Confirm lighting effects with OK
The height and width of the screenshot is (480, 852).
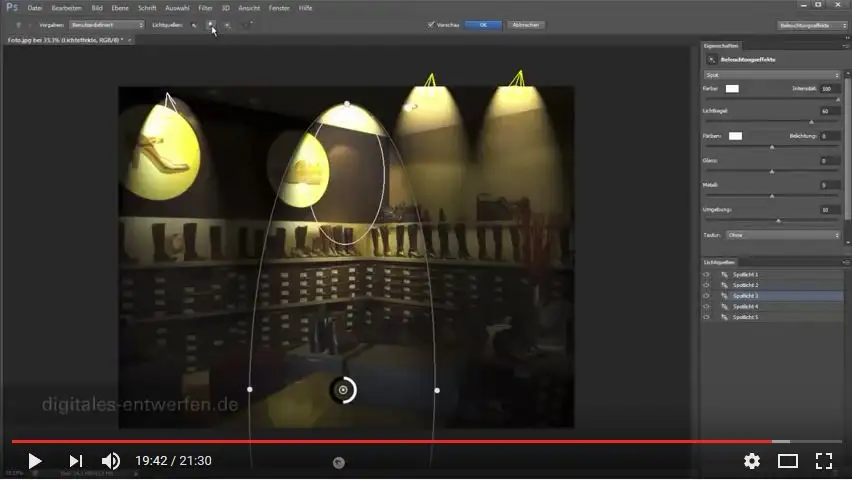[483, 25]
